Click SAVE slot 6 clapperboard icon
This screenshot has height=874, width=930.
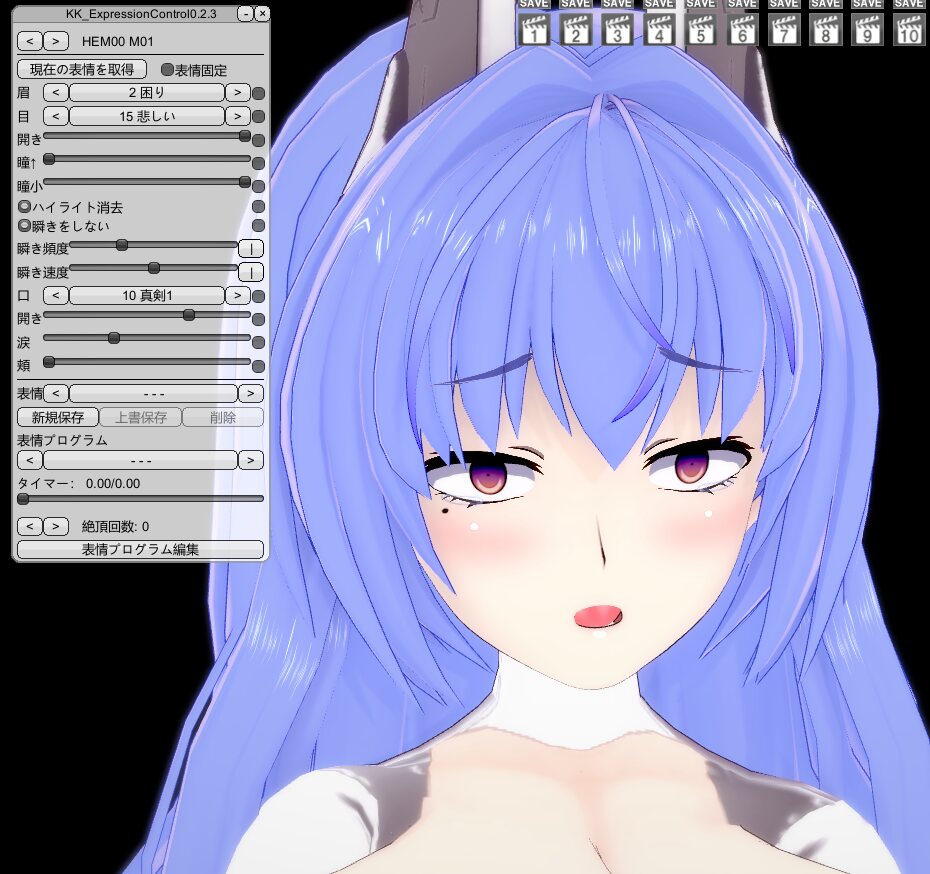point(742,30)
